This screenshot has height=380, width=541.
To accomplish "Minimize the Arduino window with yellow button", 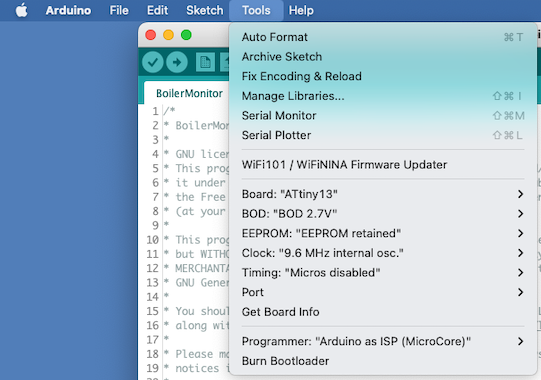I will tap(168, 35).
